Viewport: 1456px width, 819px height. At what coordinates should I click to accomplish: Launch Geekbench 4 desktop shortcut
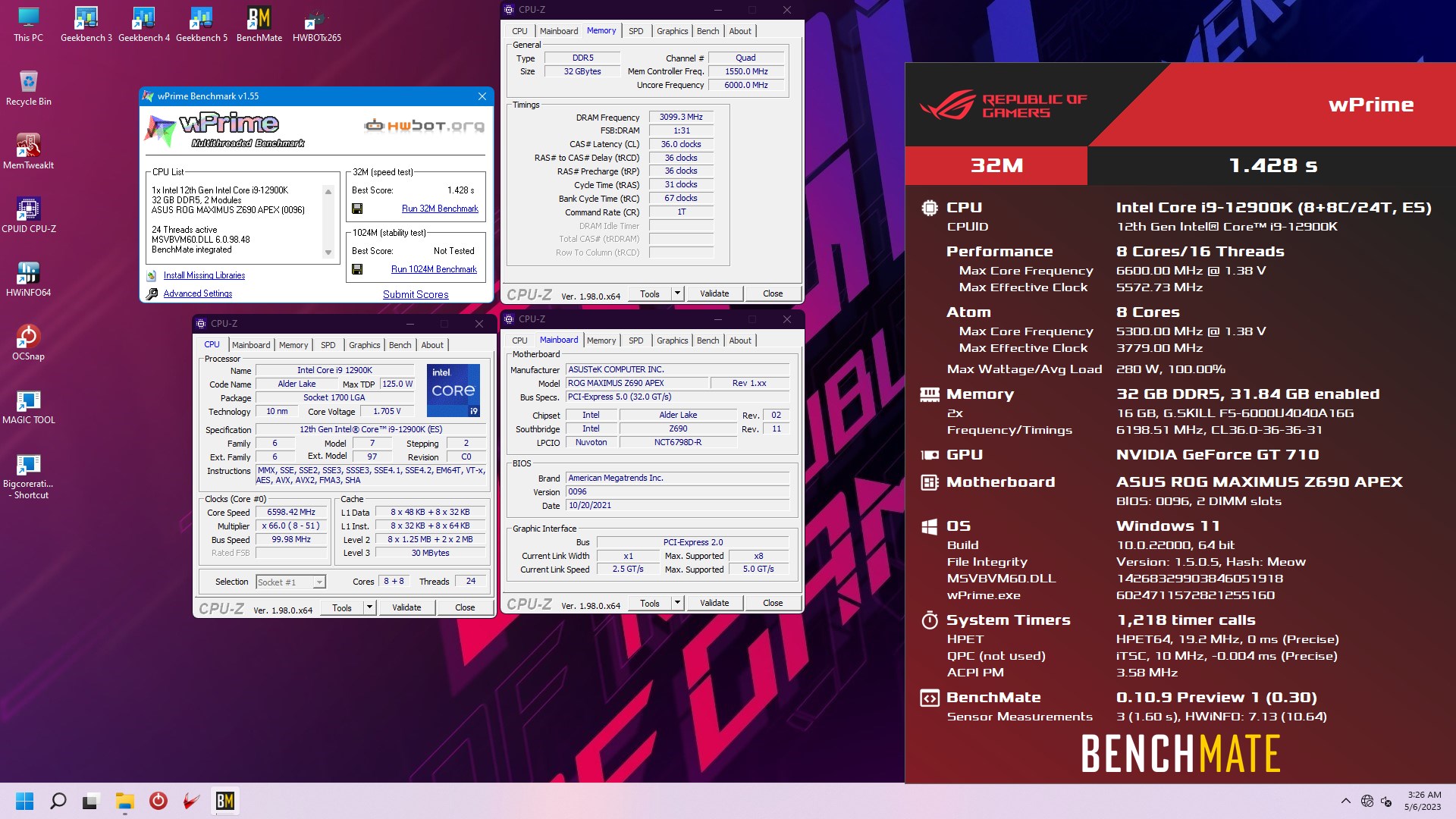tap(143, 24)
